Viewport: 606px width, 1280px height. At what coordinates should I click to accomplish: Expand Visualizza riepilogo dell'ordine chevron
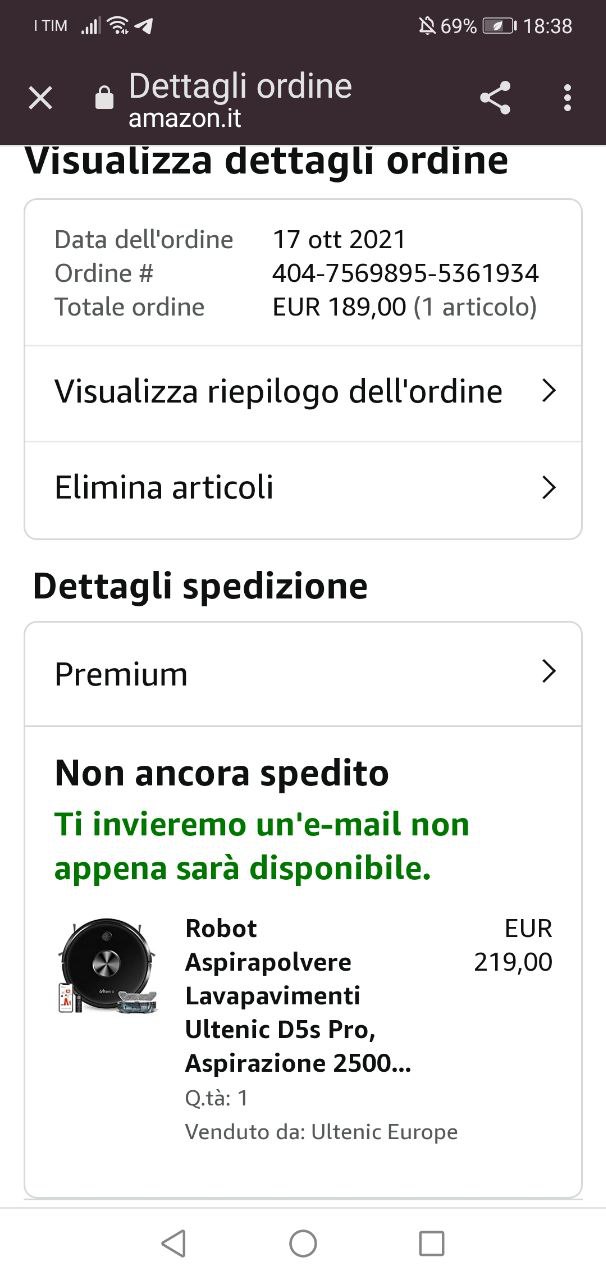[x=548, y=391]
